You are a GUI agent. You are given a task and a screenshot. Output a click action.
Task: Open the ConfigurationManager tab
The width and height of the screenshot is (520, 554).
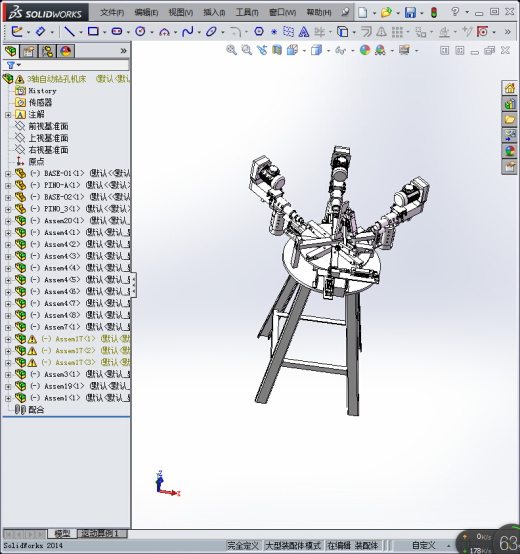point(47,51)
